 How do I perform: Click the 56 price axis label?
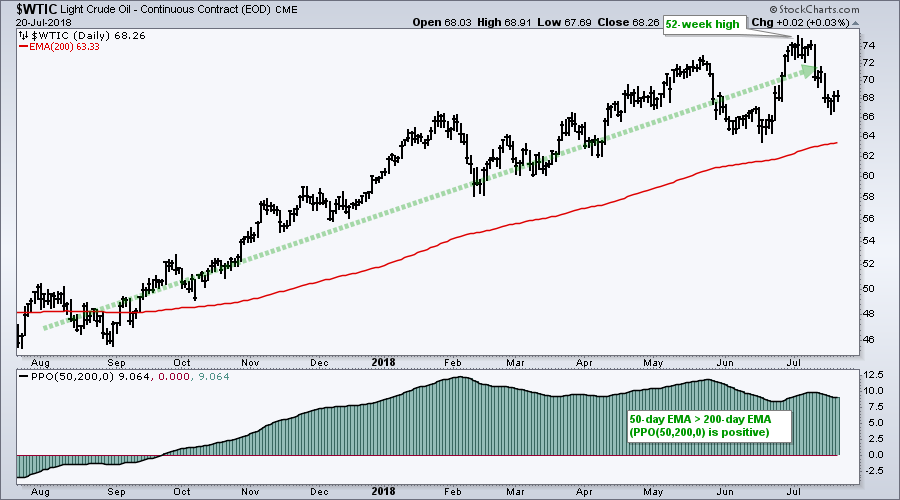[x=868, y=219]
